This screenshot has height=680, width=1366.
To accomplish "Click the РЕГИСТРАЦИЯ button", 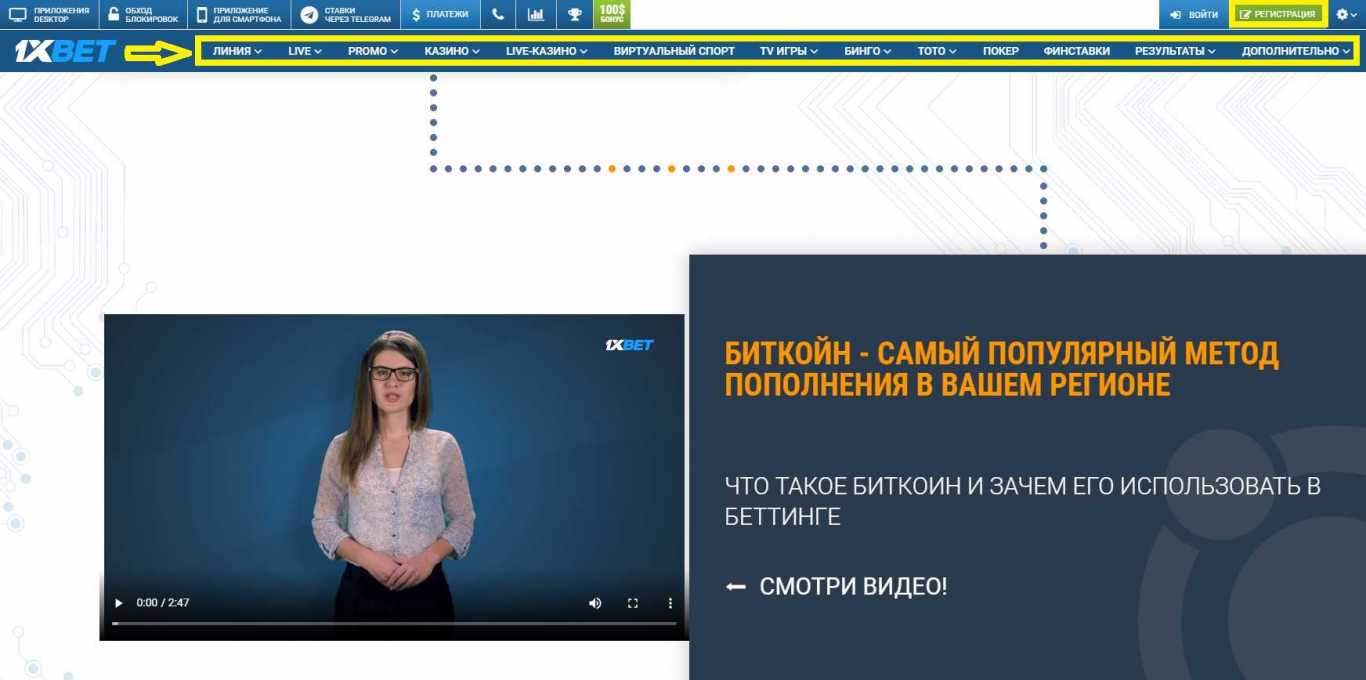I will [1277, 14].
